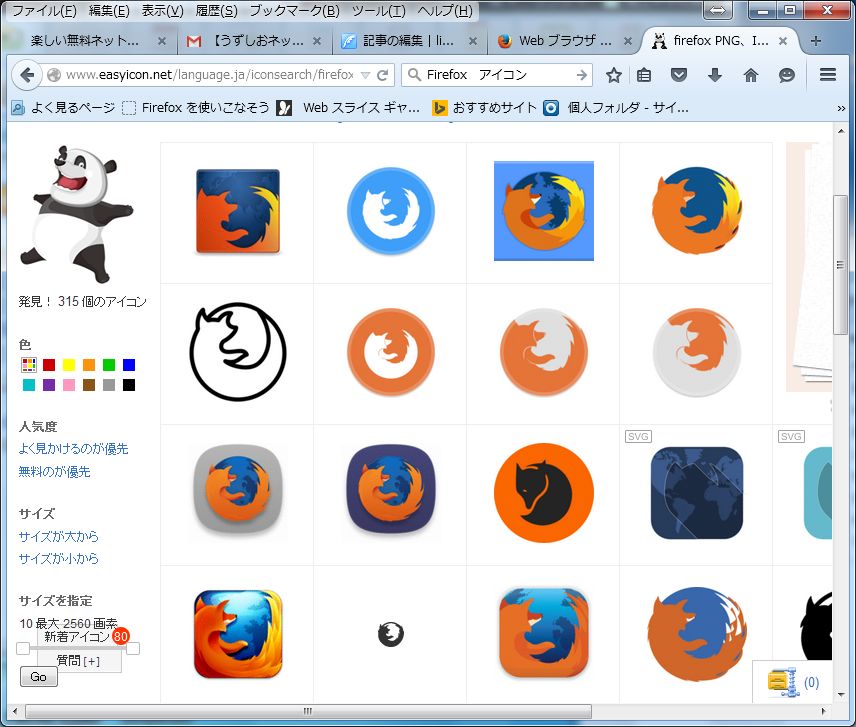Select the dark purple rounded Firefox icon

(390, 489)
